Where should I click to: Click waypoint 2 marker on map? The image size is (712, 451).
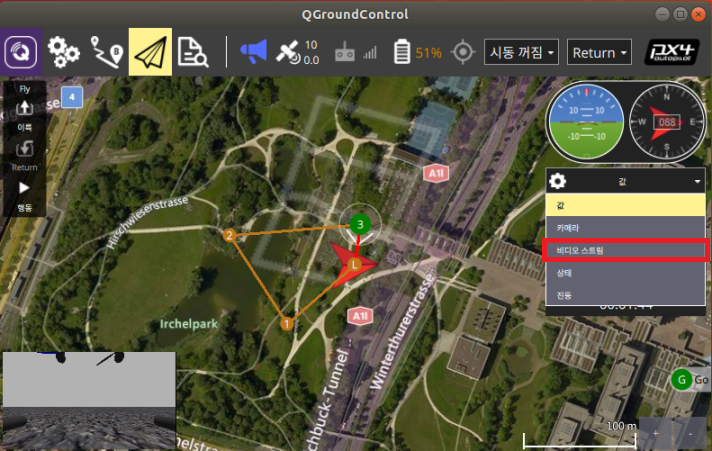pyautogui.click(x=229, y=235)
